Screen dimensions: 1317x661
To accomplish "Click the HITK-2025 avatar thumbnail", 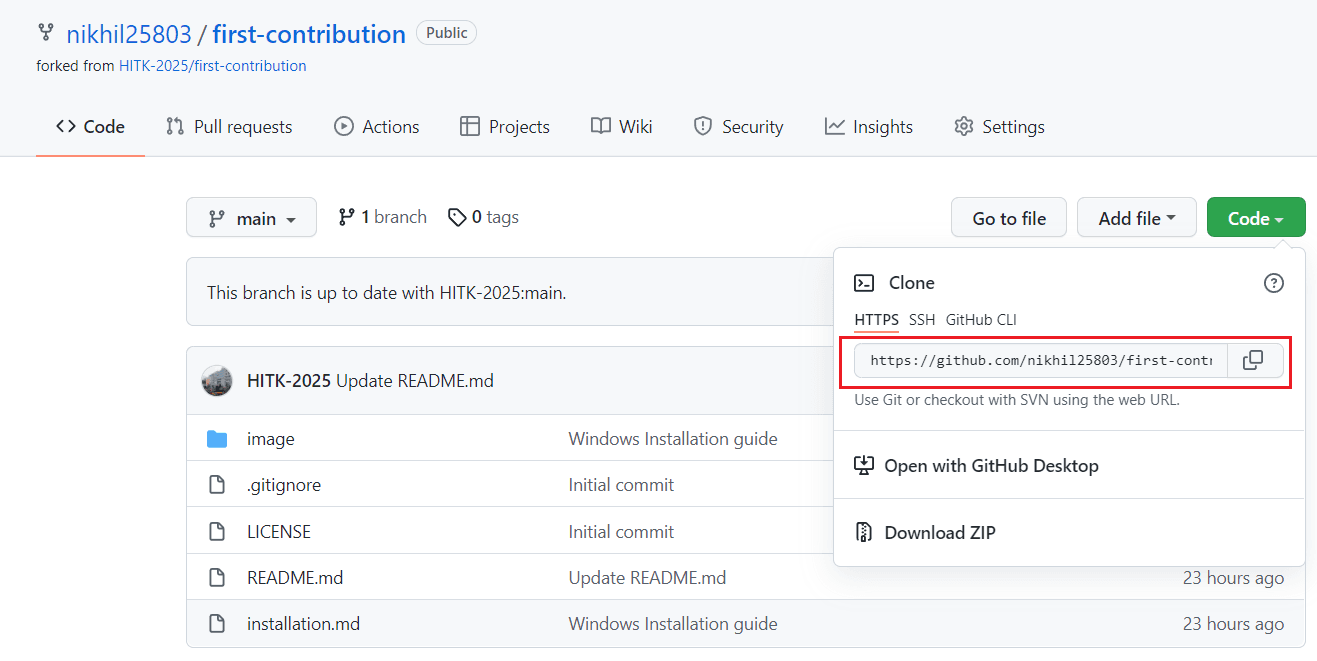I will (217, 381).
